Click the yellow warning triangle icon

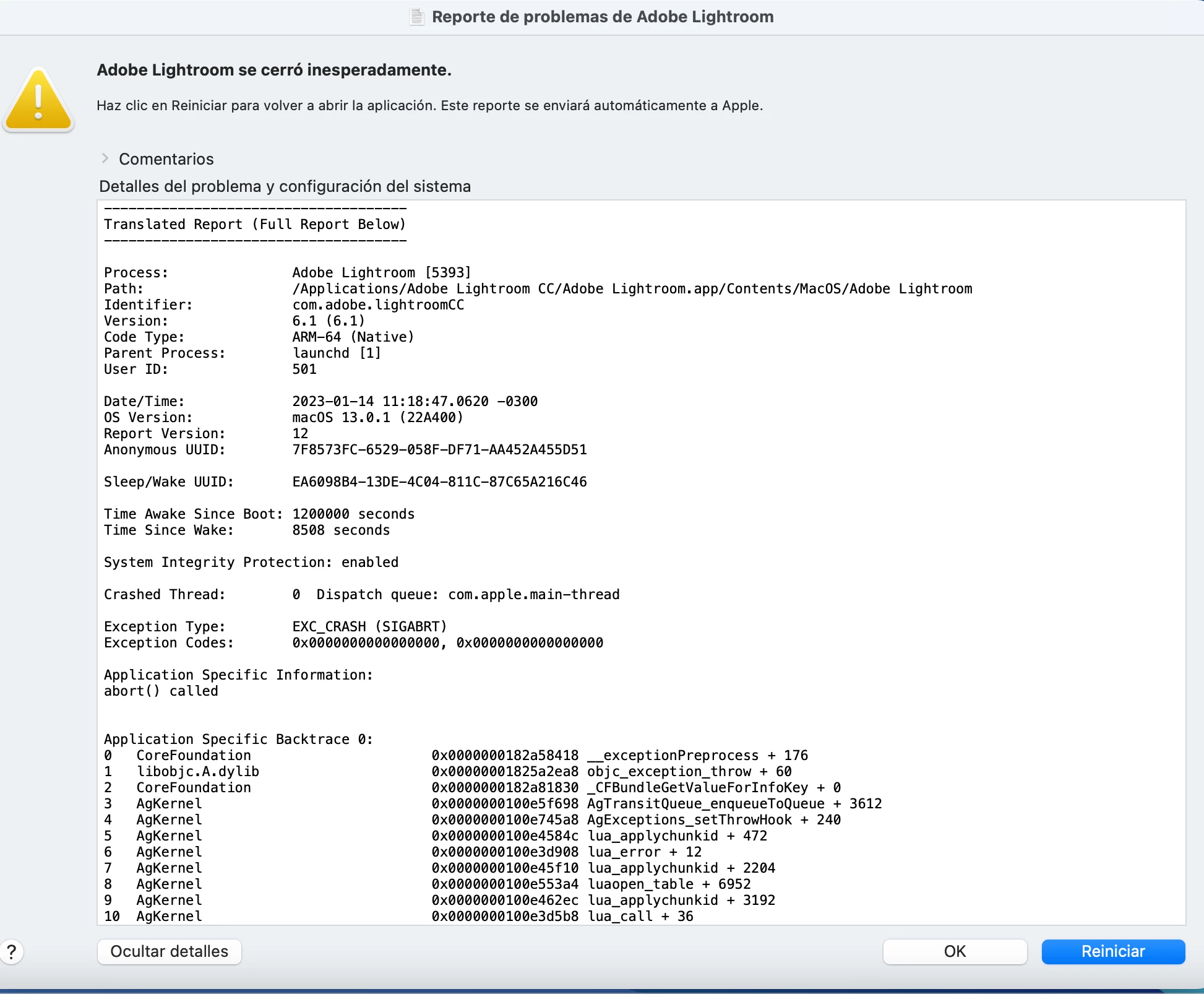tap(38, 101)
